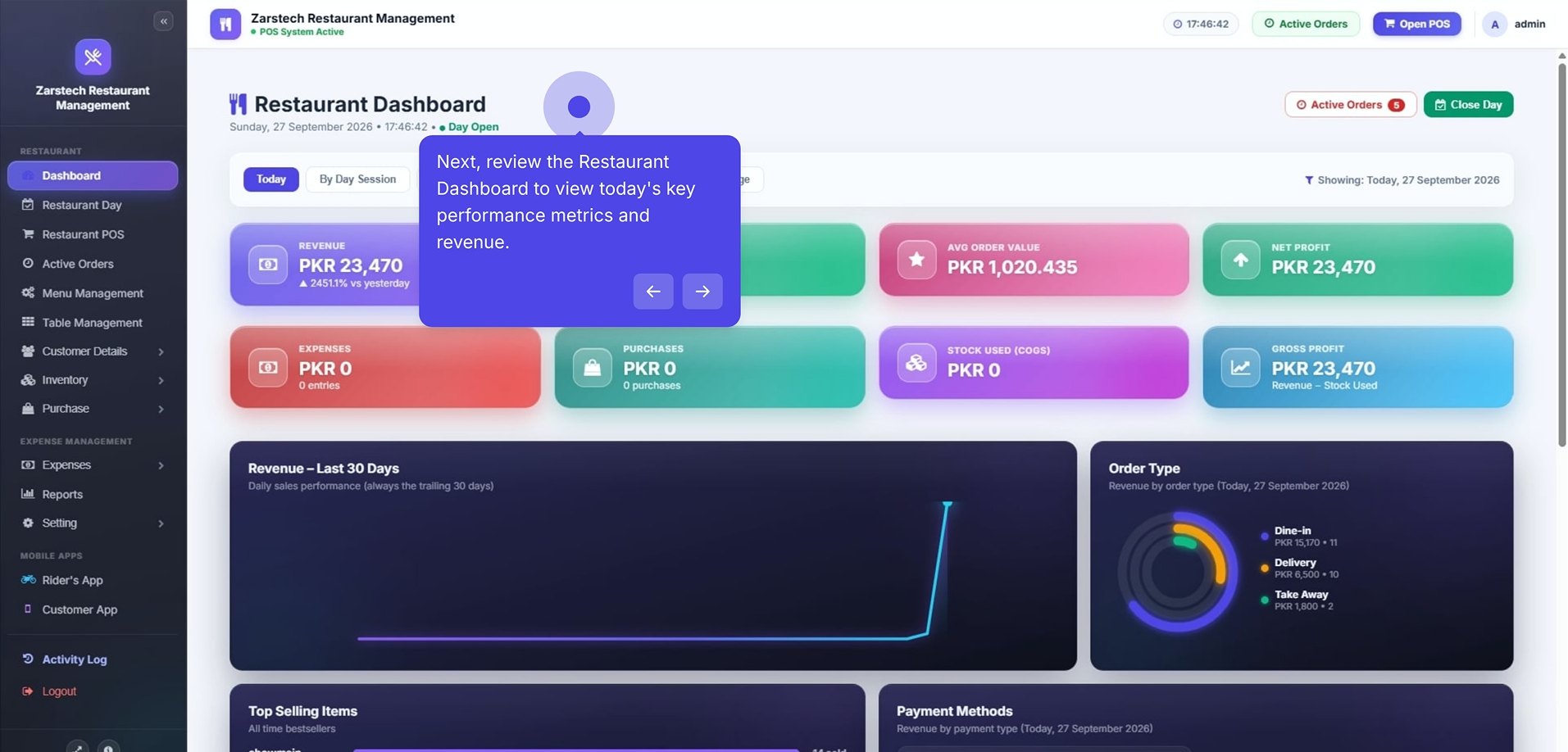This screenshot has width=1568, height=752.
Task: Click the cubes icon on Stock Used card
Action: pos(916,362)
